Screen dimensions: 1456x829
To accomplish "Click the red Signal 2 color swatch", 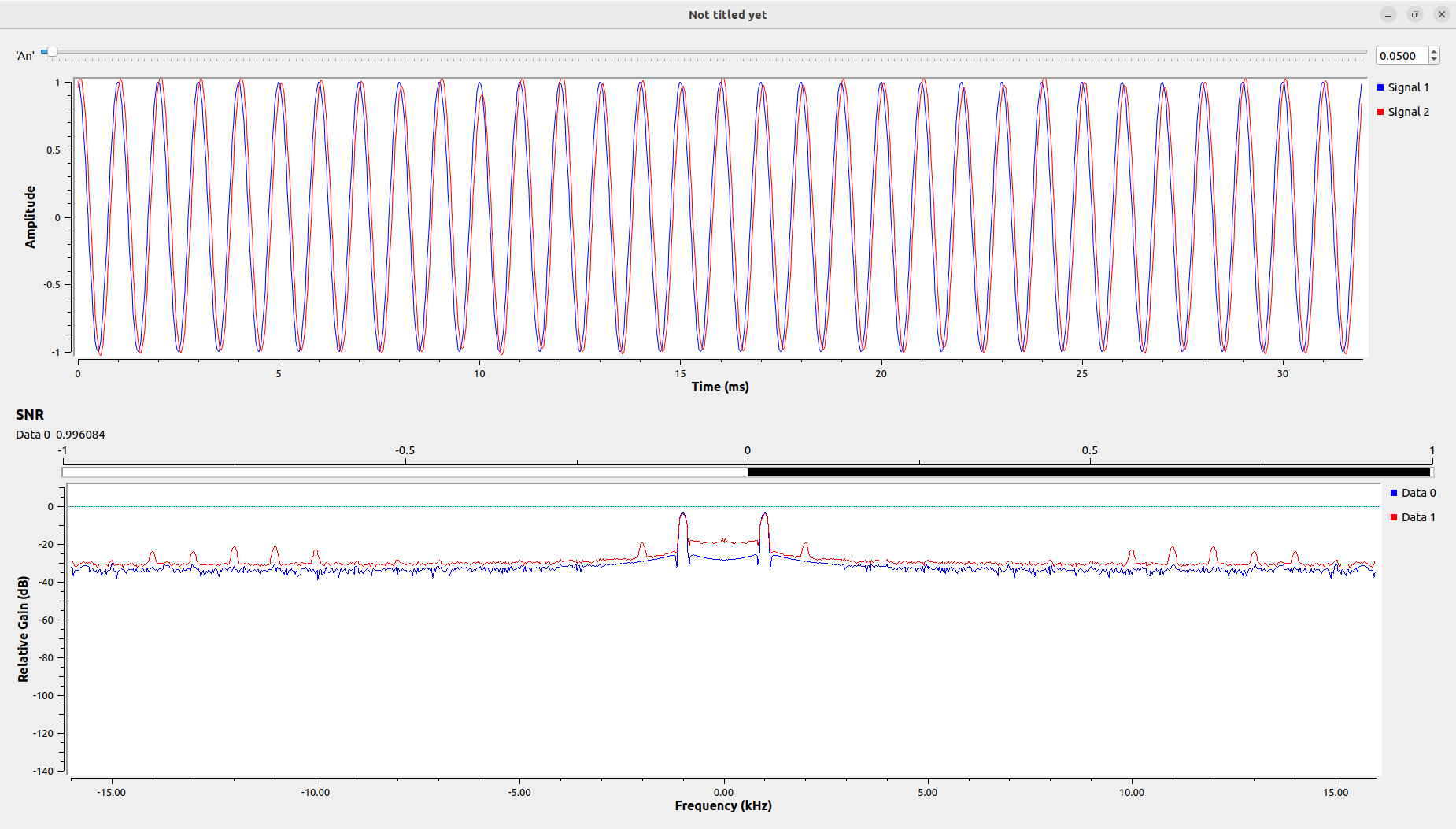I will pyautogui.click(x=1380, y=112).
